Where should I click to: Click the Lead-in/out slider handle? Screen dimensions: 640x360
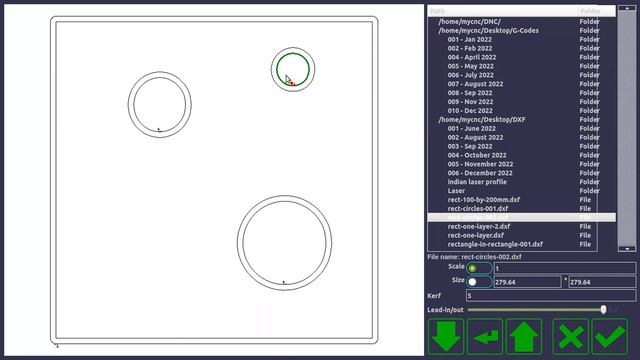pyautogui.click(x=603, y=310)
